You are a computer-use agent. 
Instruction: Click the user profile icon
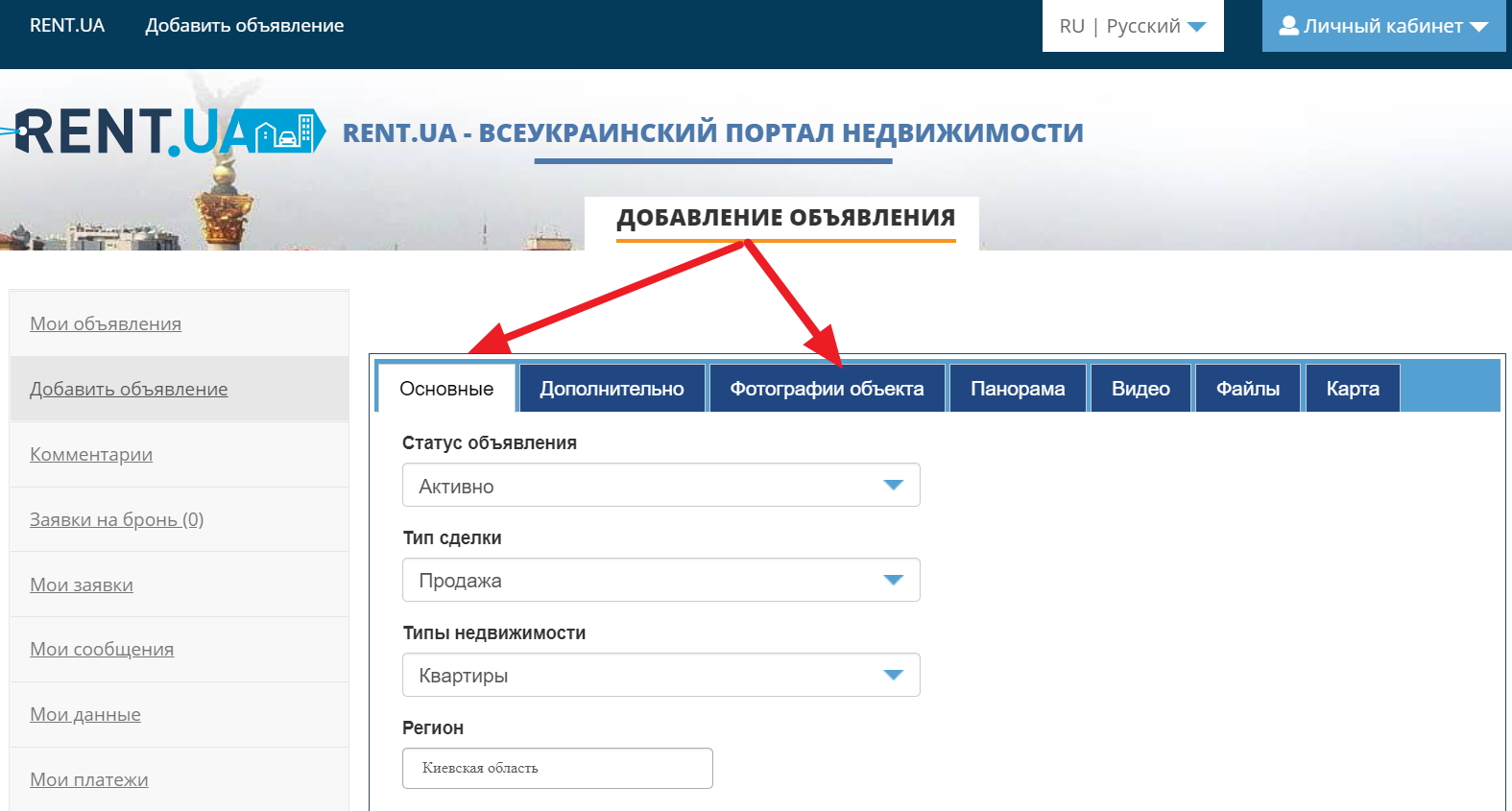point(1288,26)
